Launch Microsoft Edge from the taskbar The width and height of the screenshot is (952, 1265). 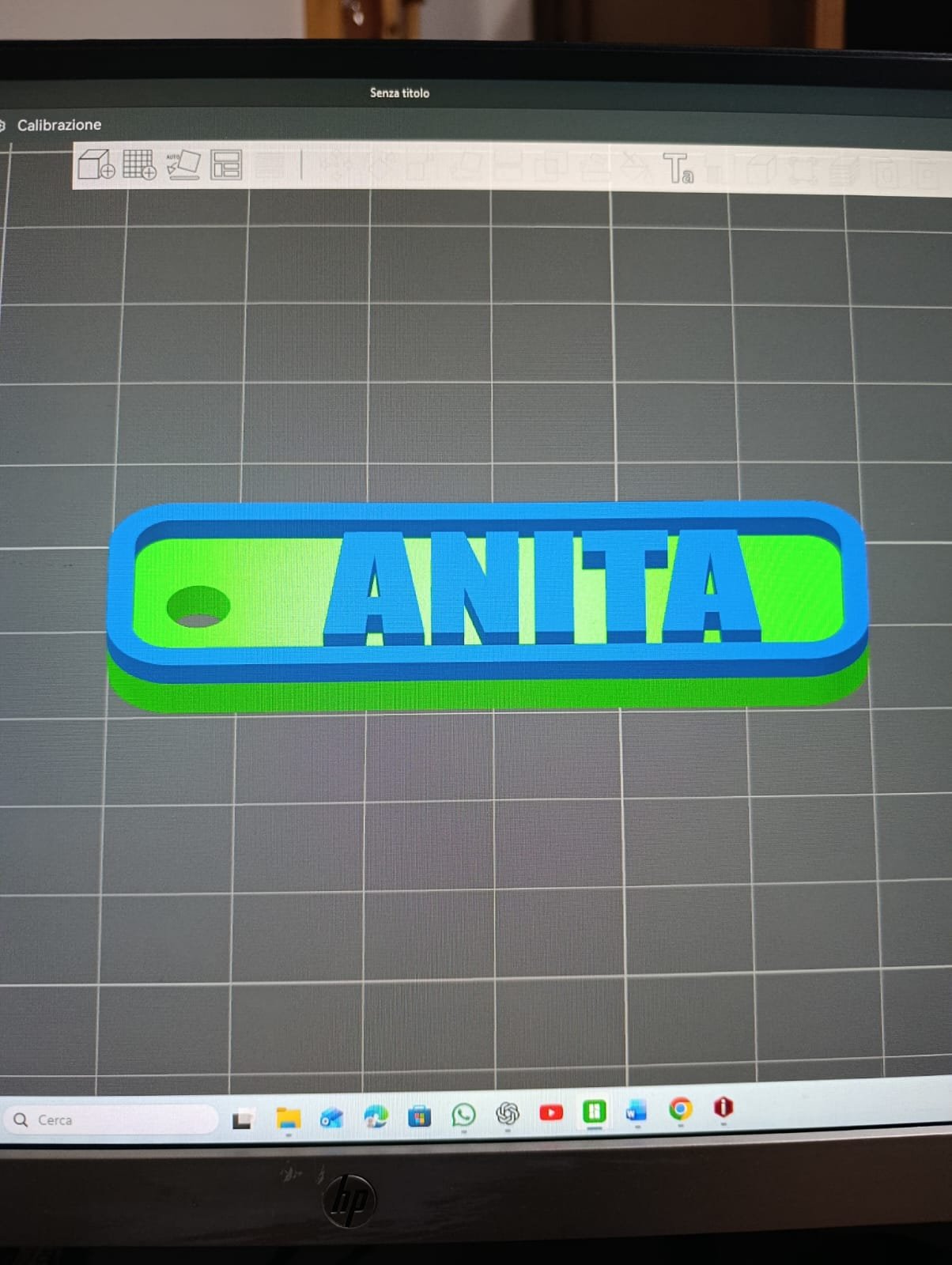376,1116
